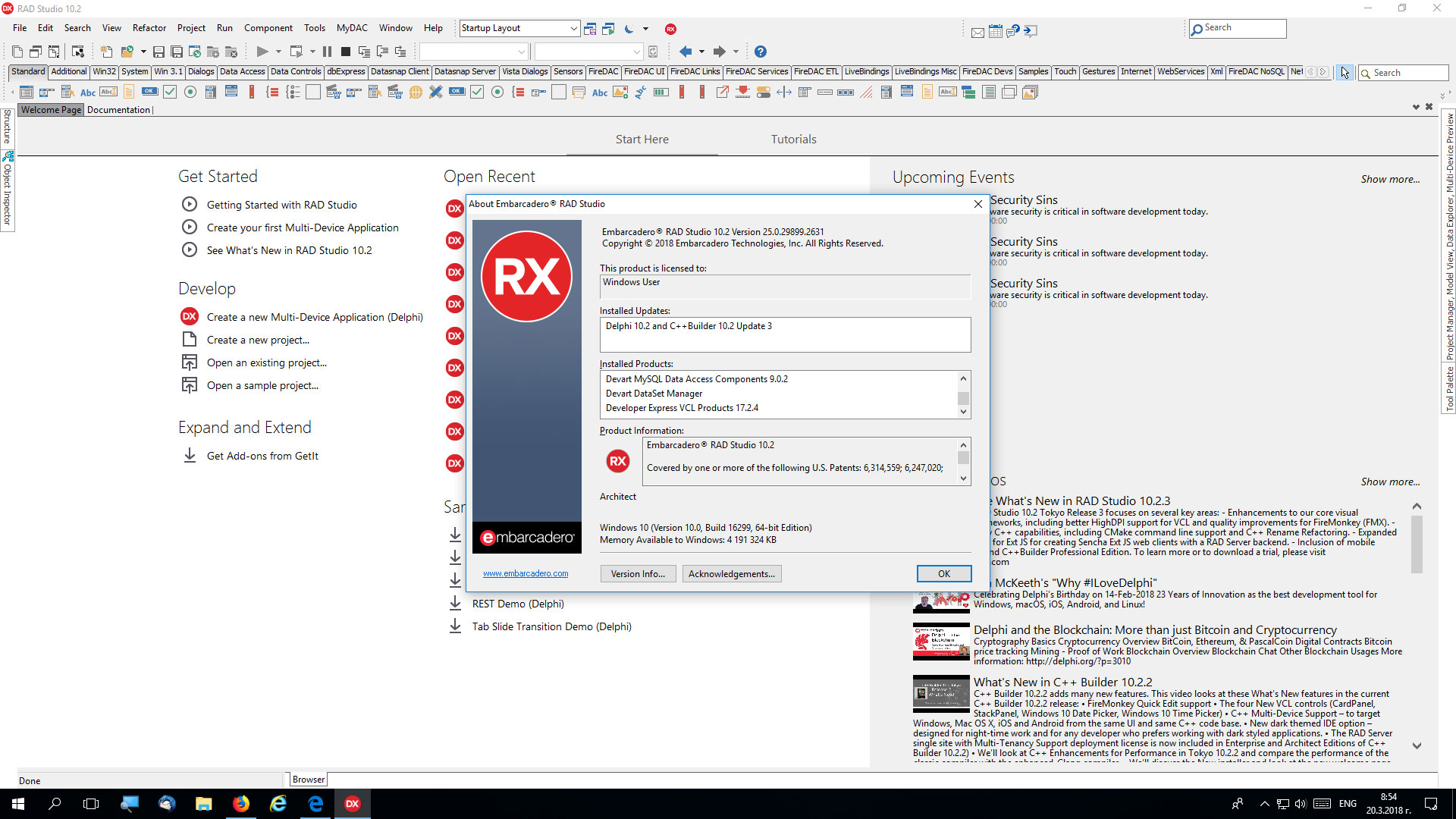
Task: Expand the Forward arrow history dropdown
Action: pyautogui.click(x=736, y=52)
